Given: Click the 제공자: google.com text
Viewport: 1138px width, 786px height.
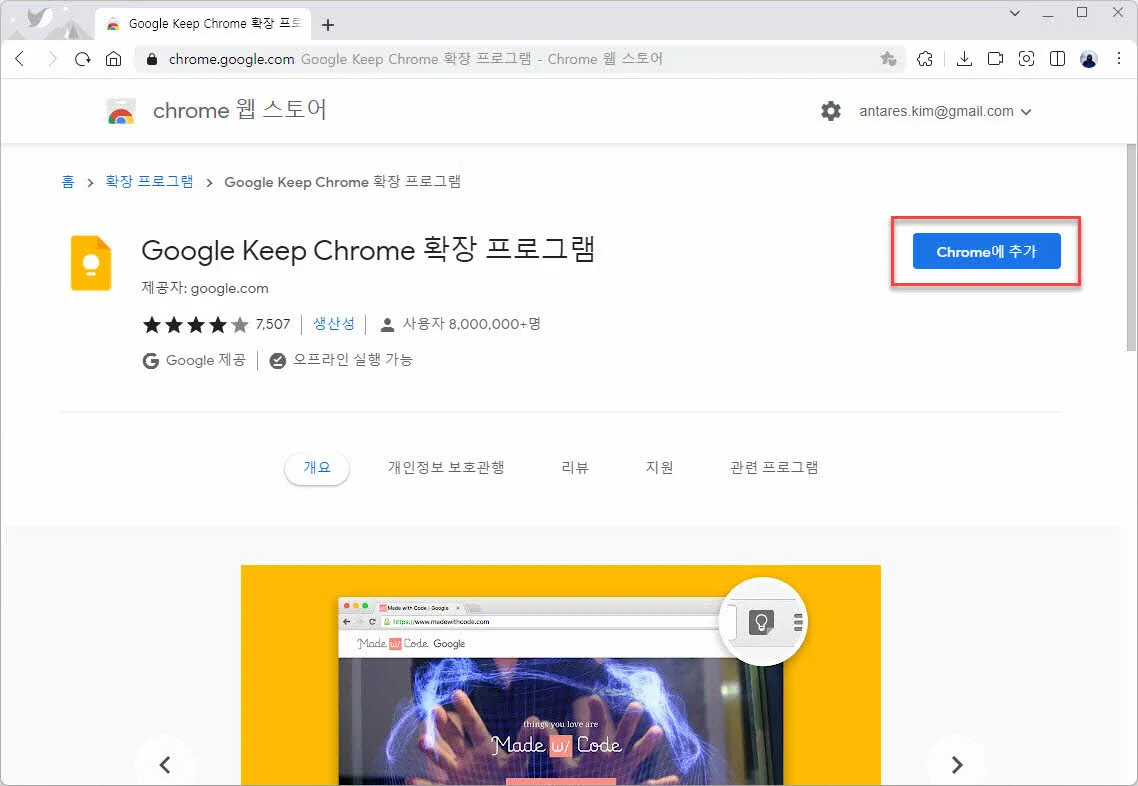Looking at the screenshot, I should (x=205, y=288).
